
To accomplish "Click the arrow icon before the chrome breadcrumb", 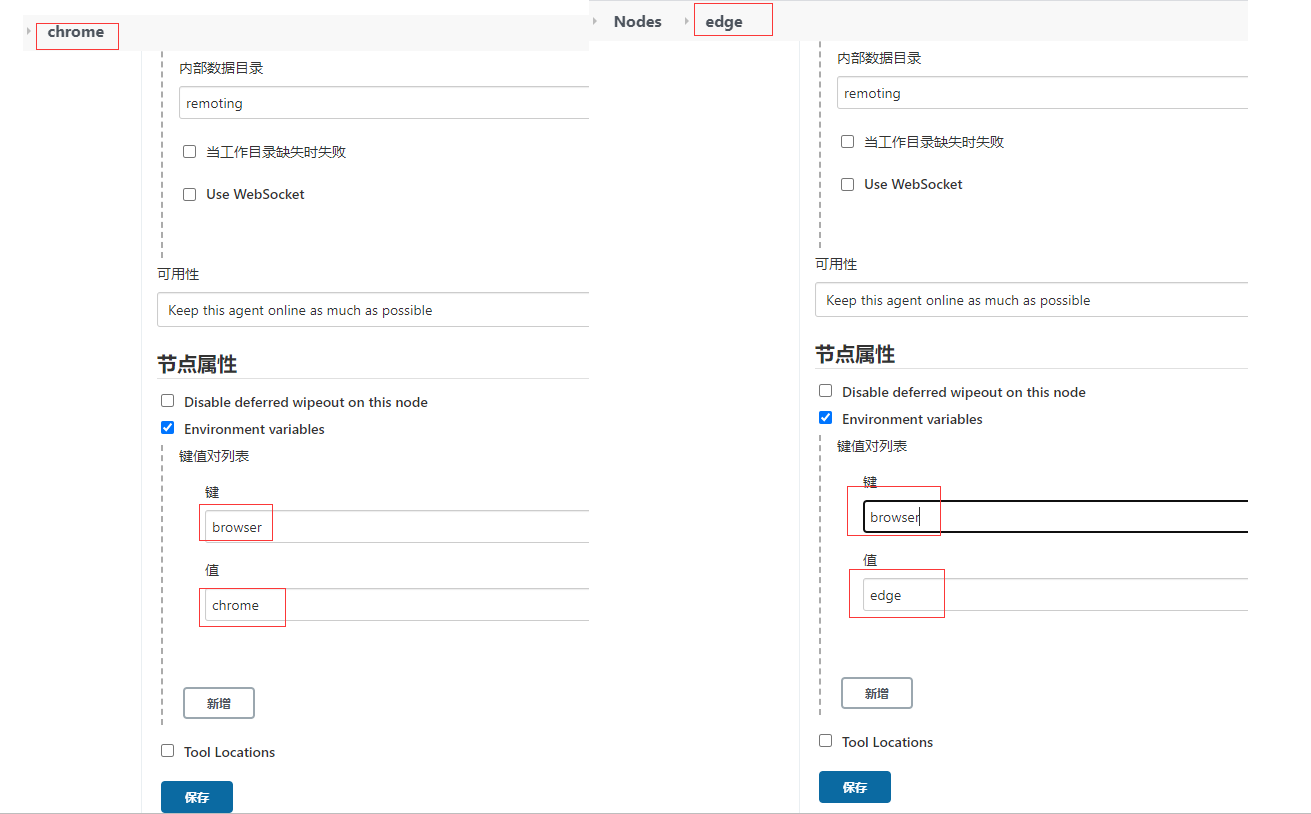I will [29, 32].
